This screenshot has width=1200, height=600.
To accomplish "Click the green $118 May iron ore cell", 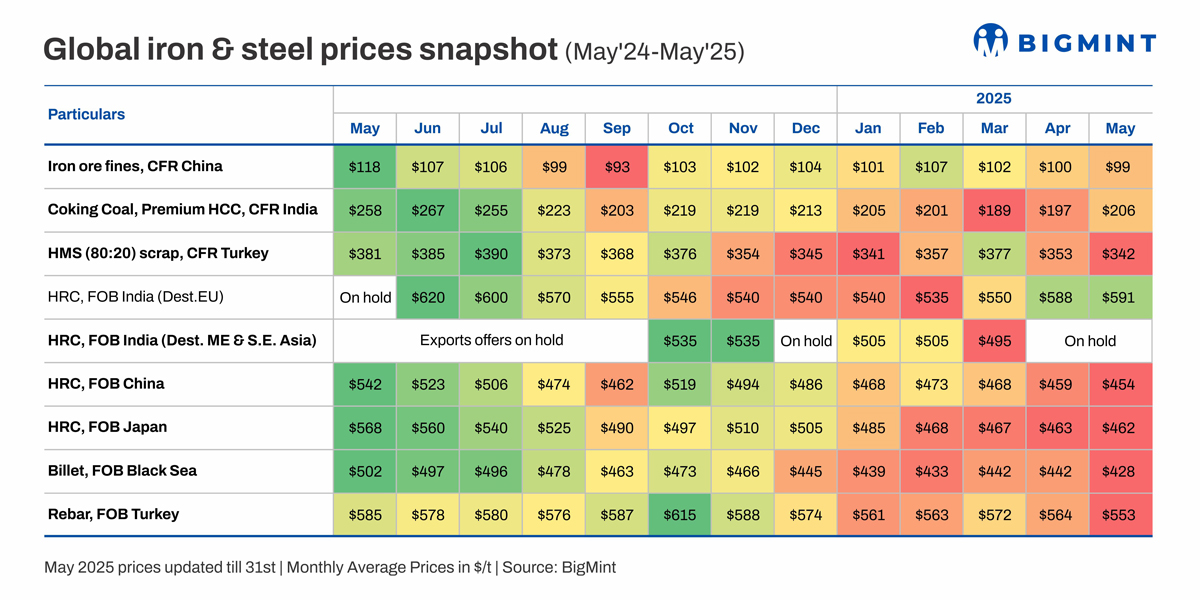I will pyautogui.click(x=365, y=167).
